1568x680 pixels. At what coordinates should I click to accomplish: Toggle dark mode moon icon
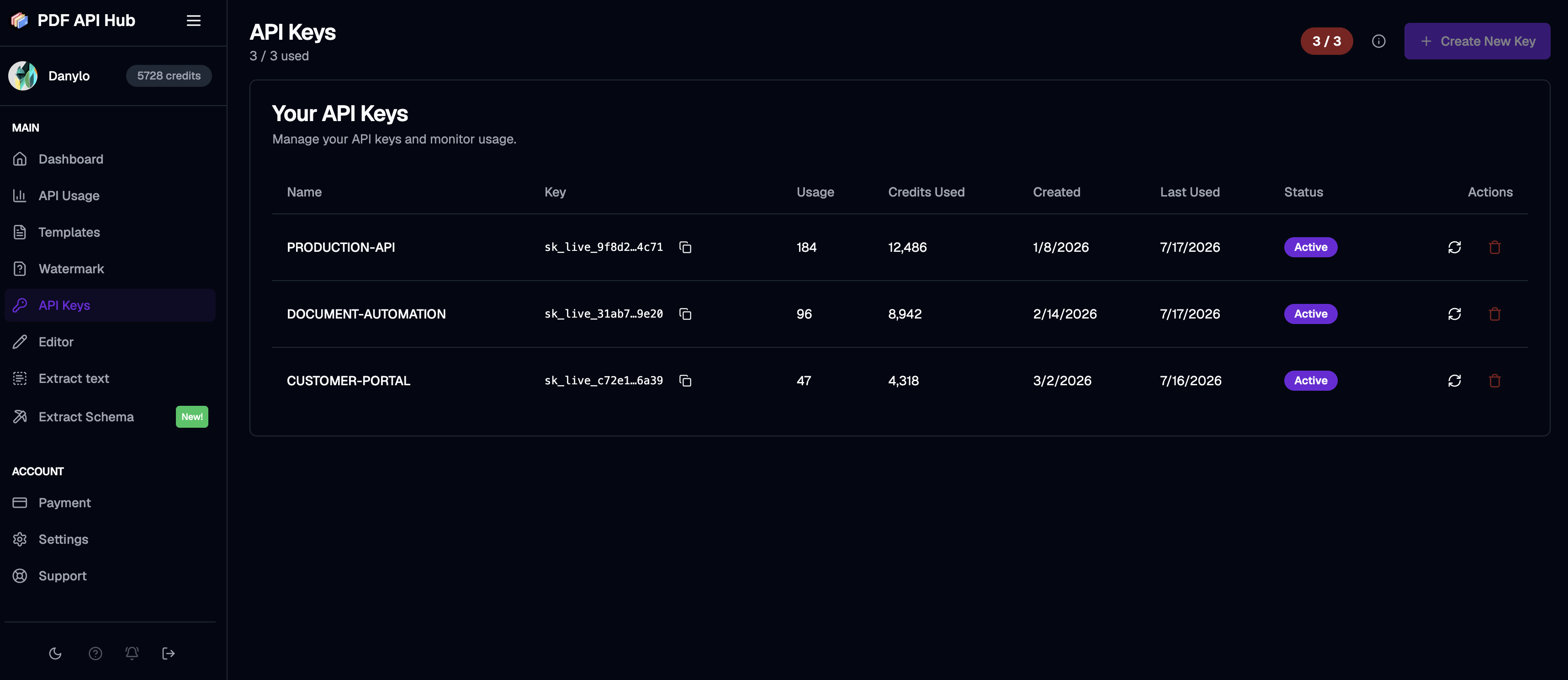(x=55, y=653)
